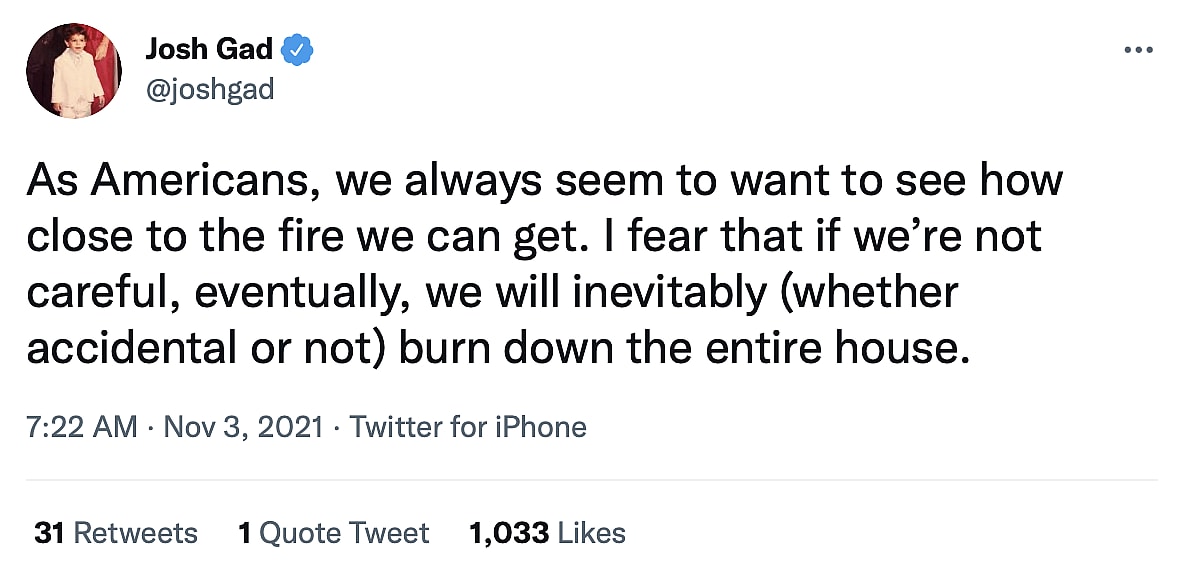The width and height of the screenshot is (1183, 578).
Task: Click the 1,033 likes count number
Action: click(508, 532)
